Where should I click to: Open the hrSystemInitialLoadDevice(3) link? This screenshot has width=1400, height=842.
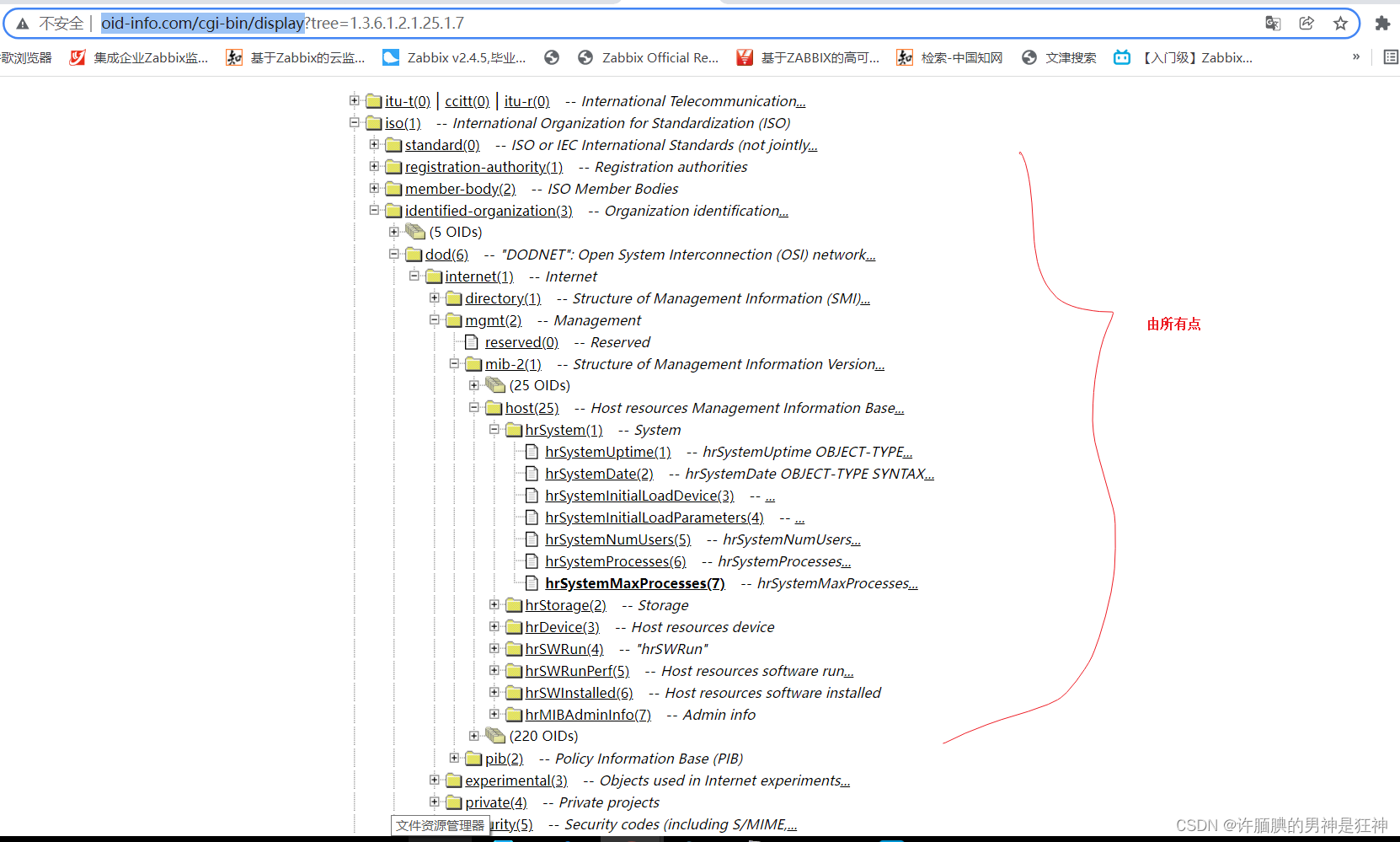click(x=639, y=496)
